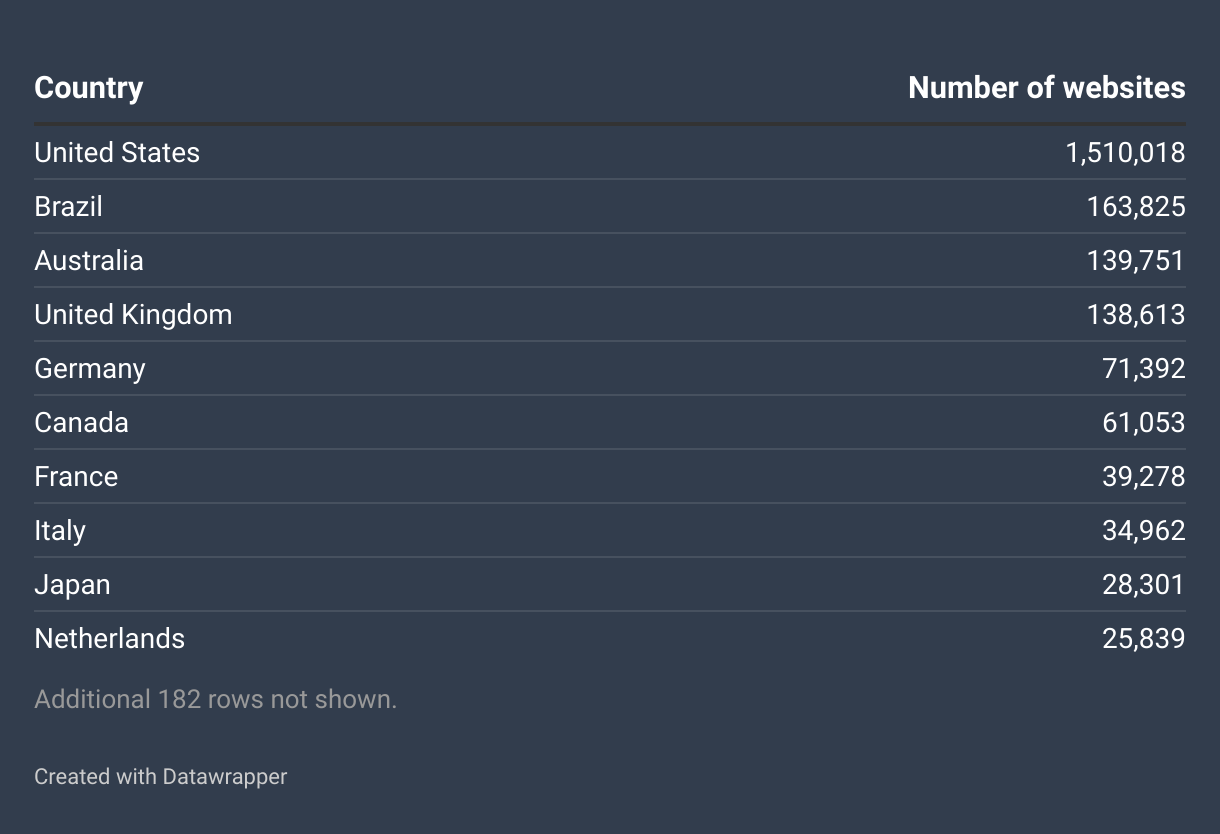
Task: Click the Italy country cell
Action: click(x=60, y=530)
